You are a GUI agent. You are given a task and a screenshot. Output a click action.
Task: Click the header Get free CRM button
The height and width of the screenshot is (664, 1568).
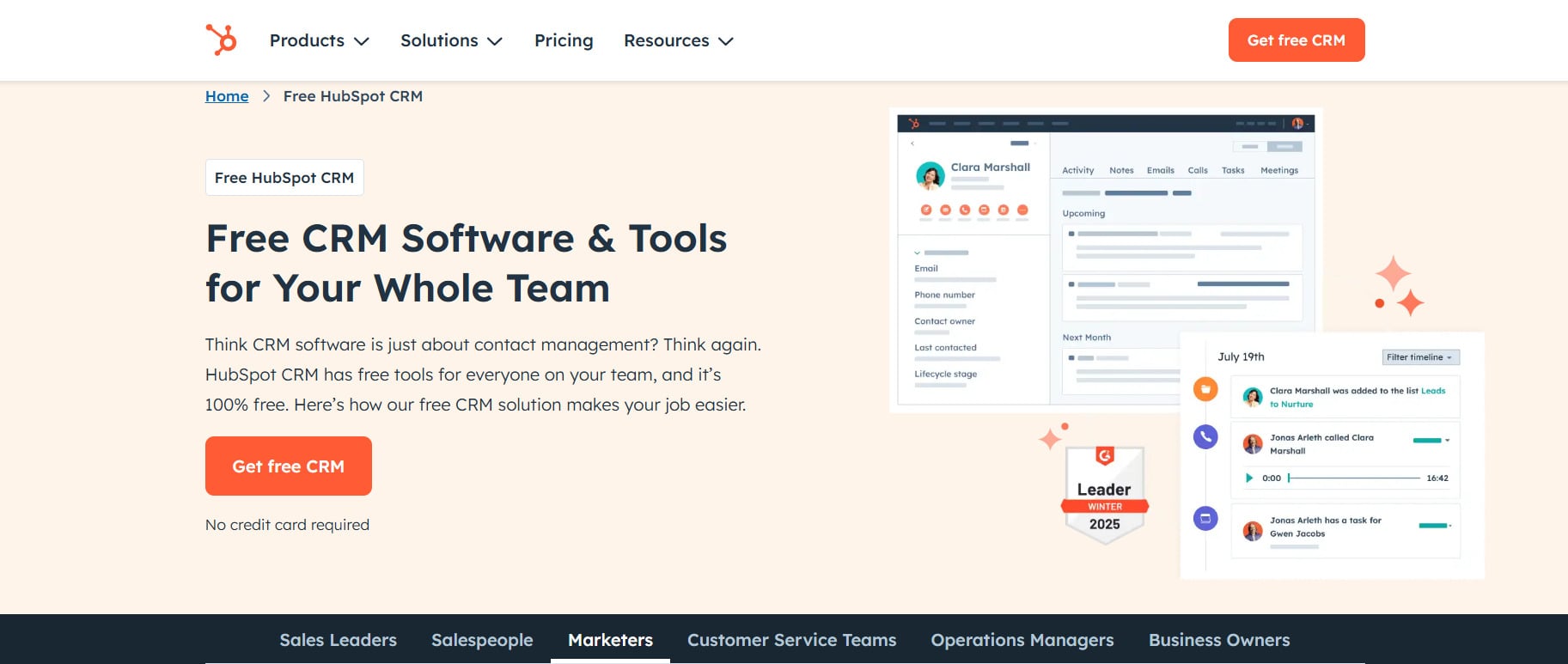[x=1296, y=40]
